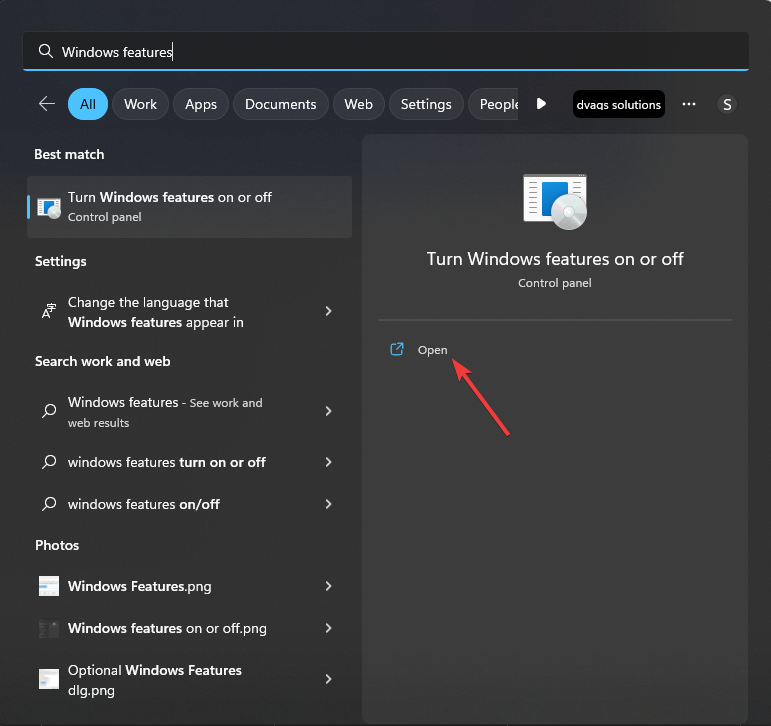Click the Turn Windows features on or off preview title
Viewport: 771px width, 726px height.
555,259
